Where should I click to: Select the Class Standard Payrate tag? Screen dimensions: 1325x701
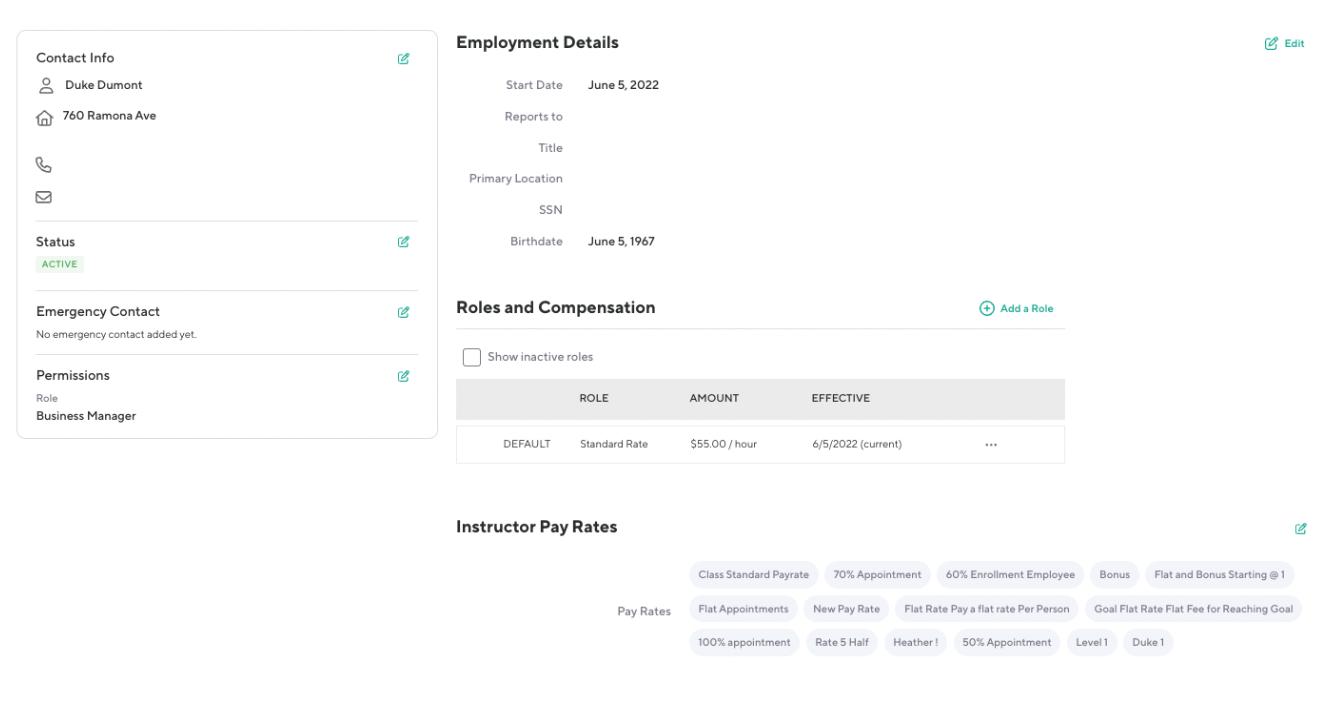tap(753, 575)
